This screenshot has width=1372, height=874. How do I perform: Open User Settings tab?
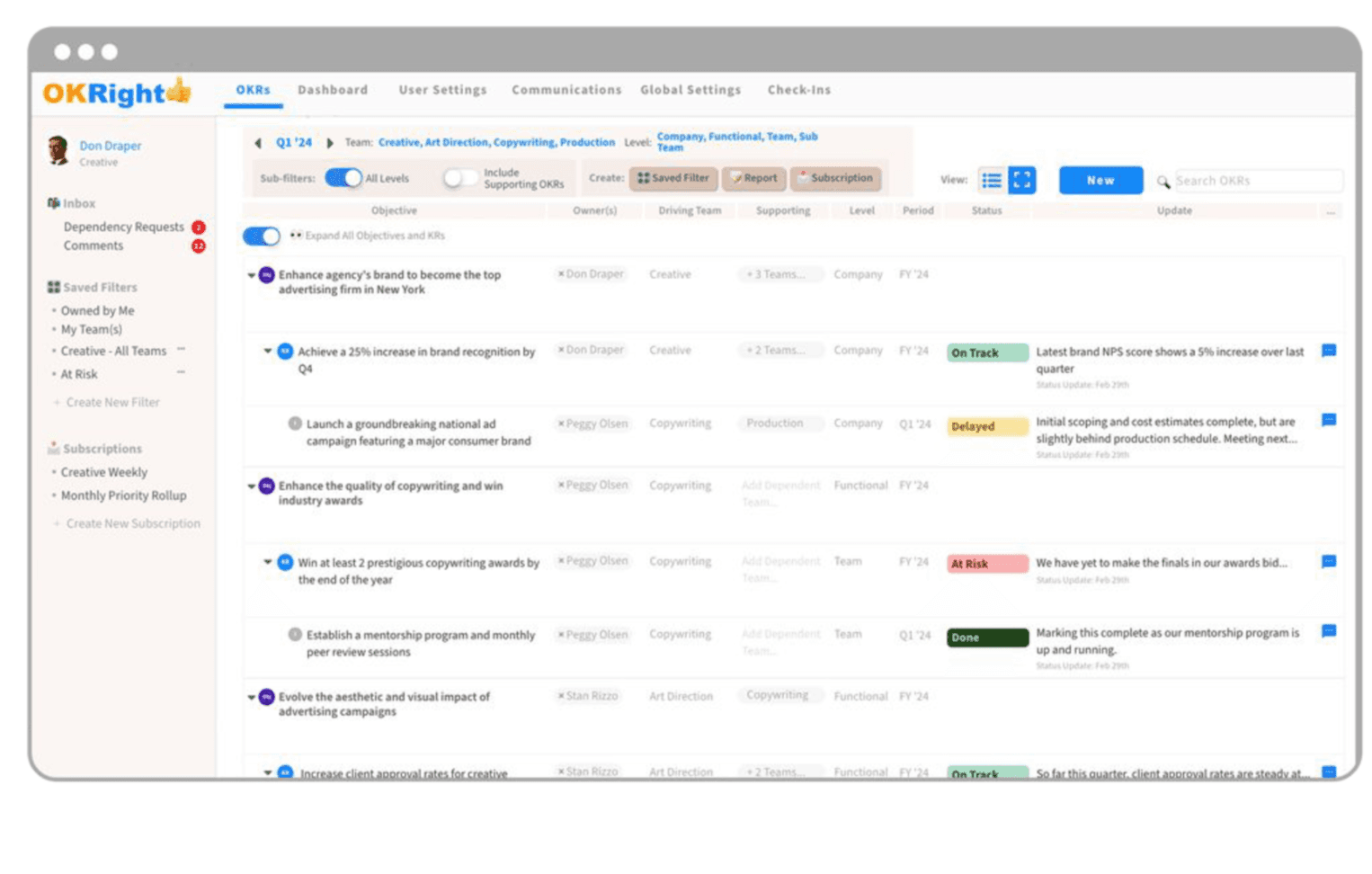(442, 90)
